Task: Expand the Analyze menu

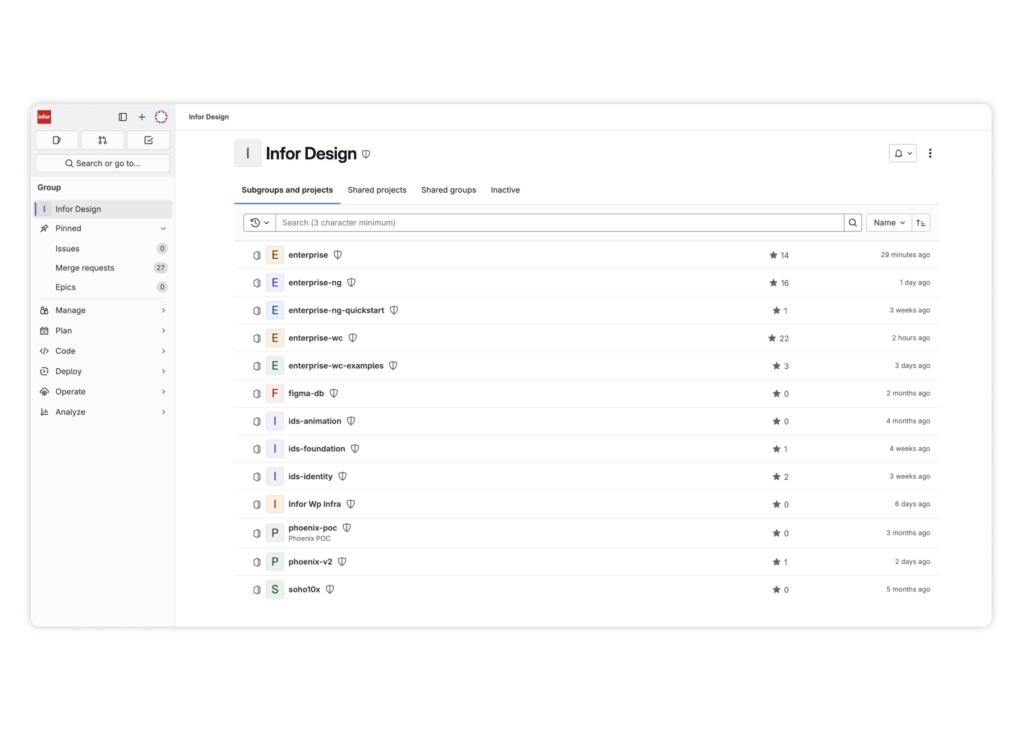Action: pos(103,412)
